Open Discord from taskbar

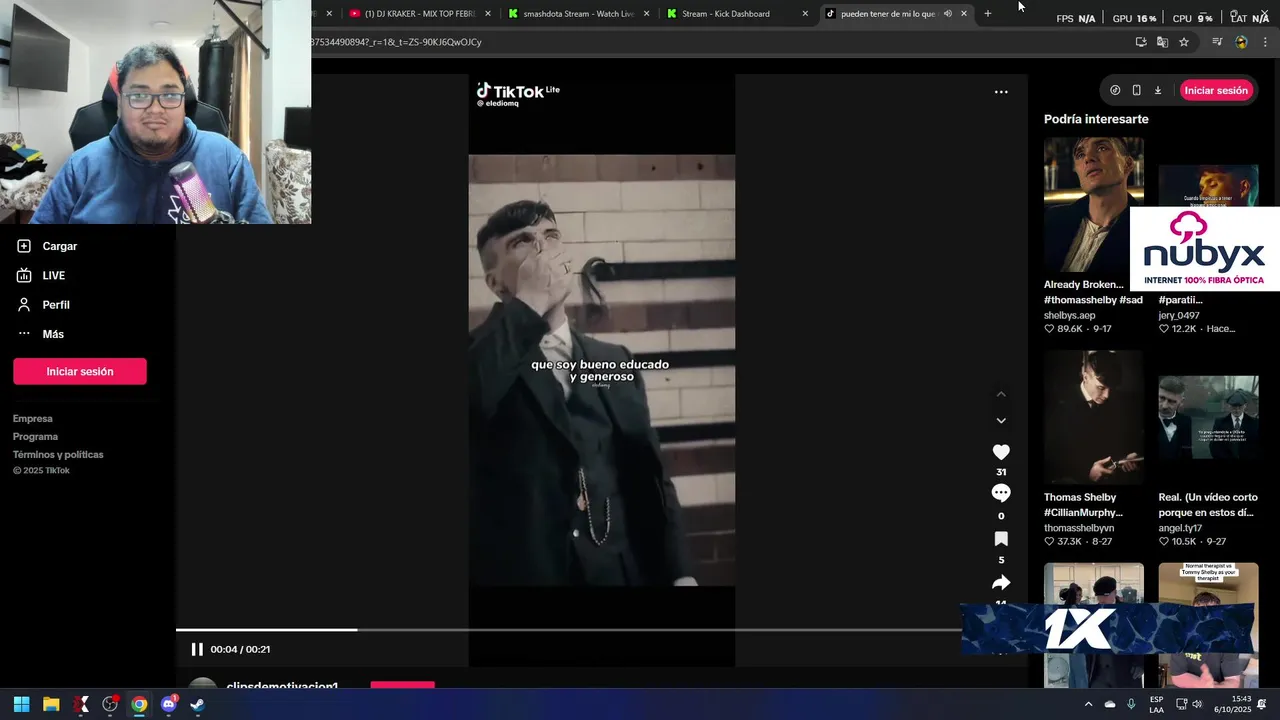(x=168, y=704)
